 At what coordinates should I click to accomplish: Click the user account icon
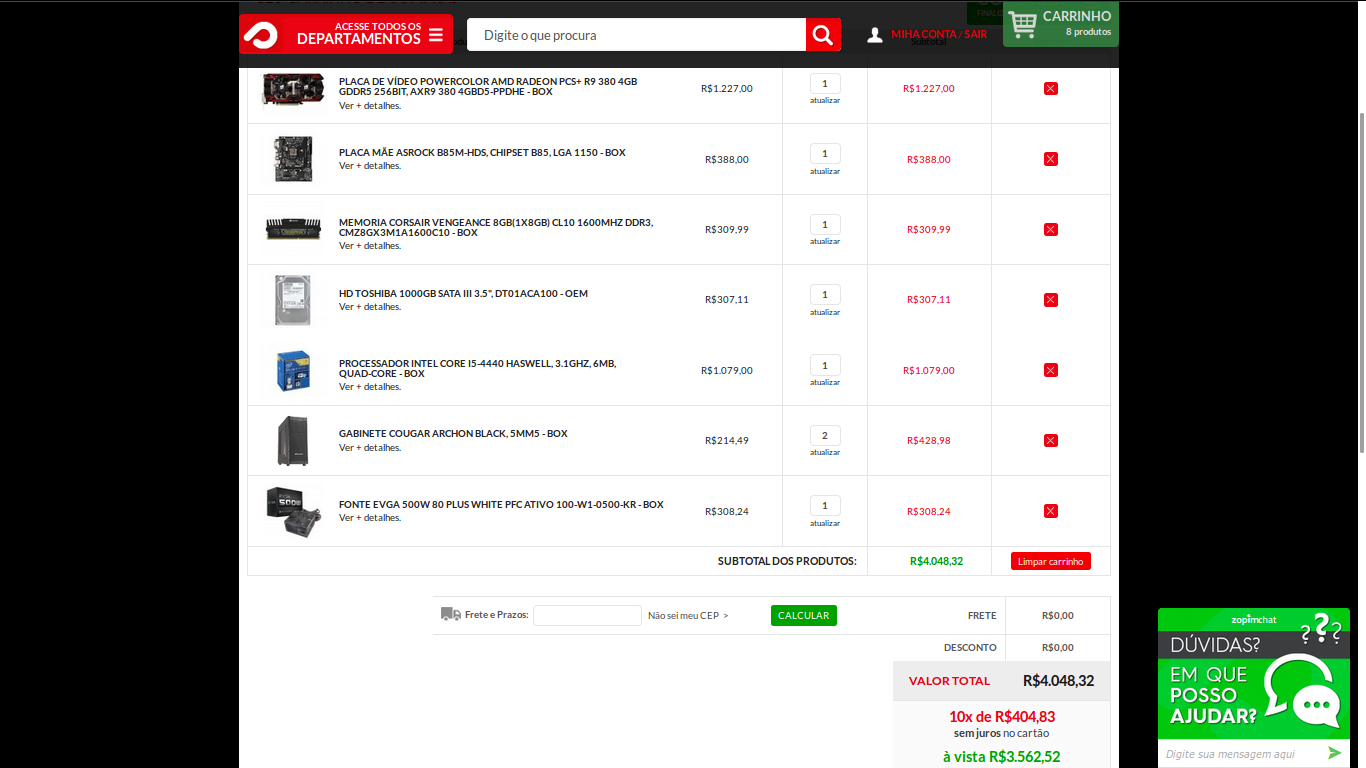[x=875, y=35]
